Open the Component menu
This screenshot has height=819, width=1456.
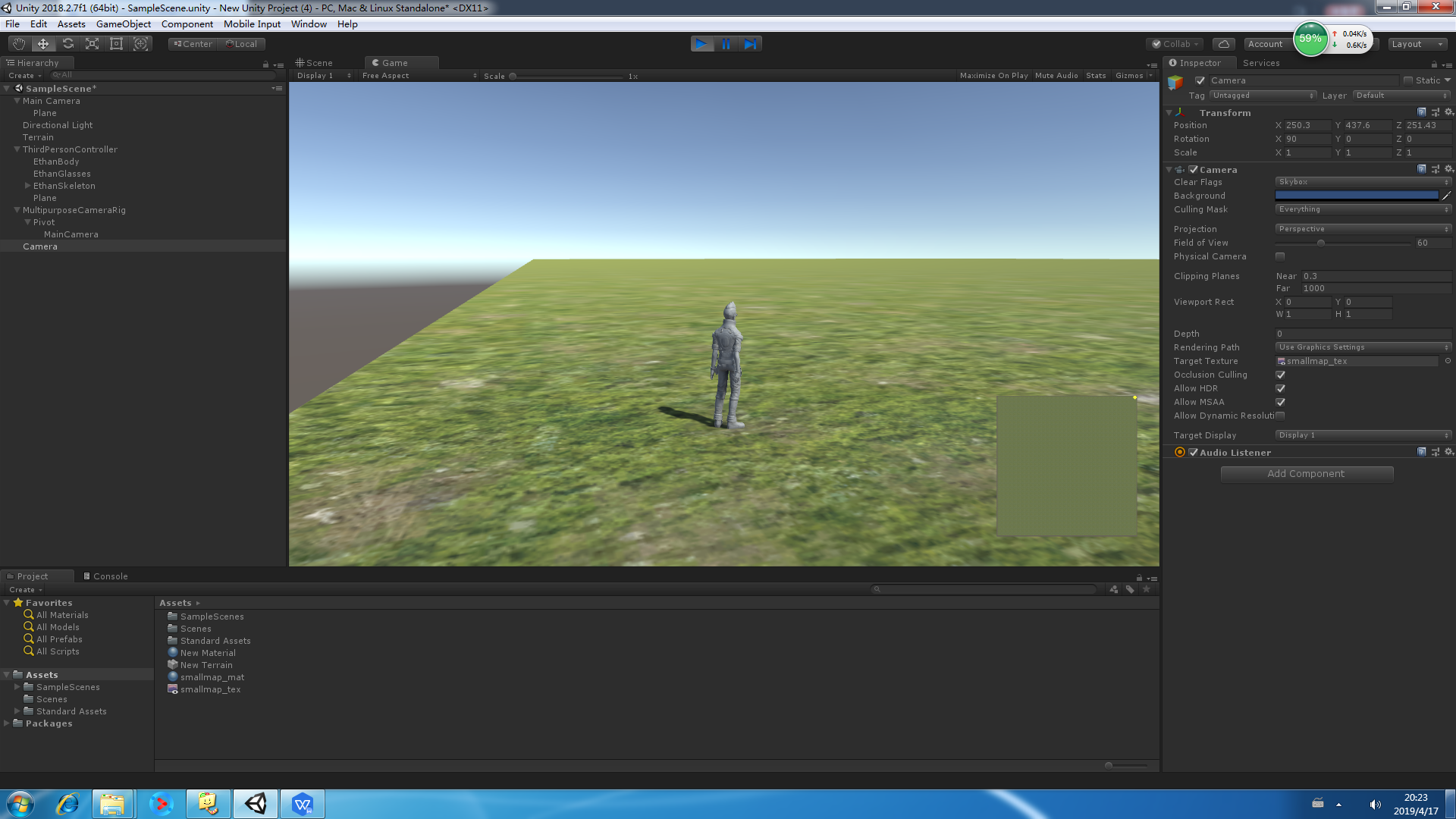tap(187, 24)
